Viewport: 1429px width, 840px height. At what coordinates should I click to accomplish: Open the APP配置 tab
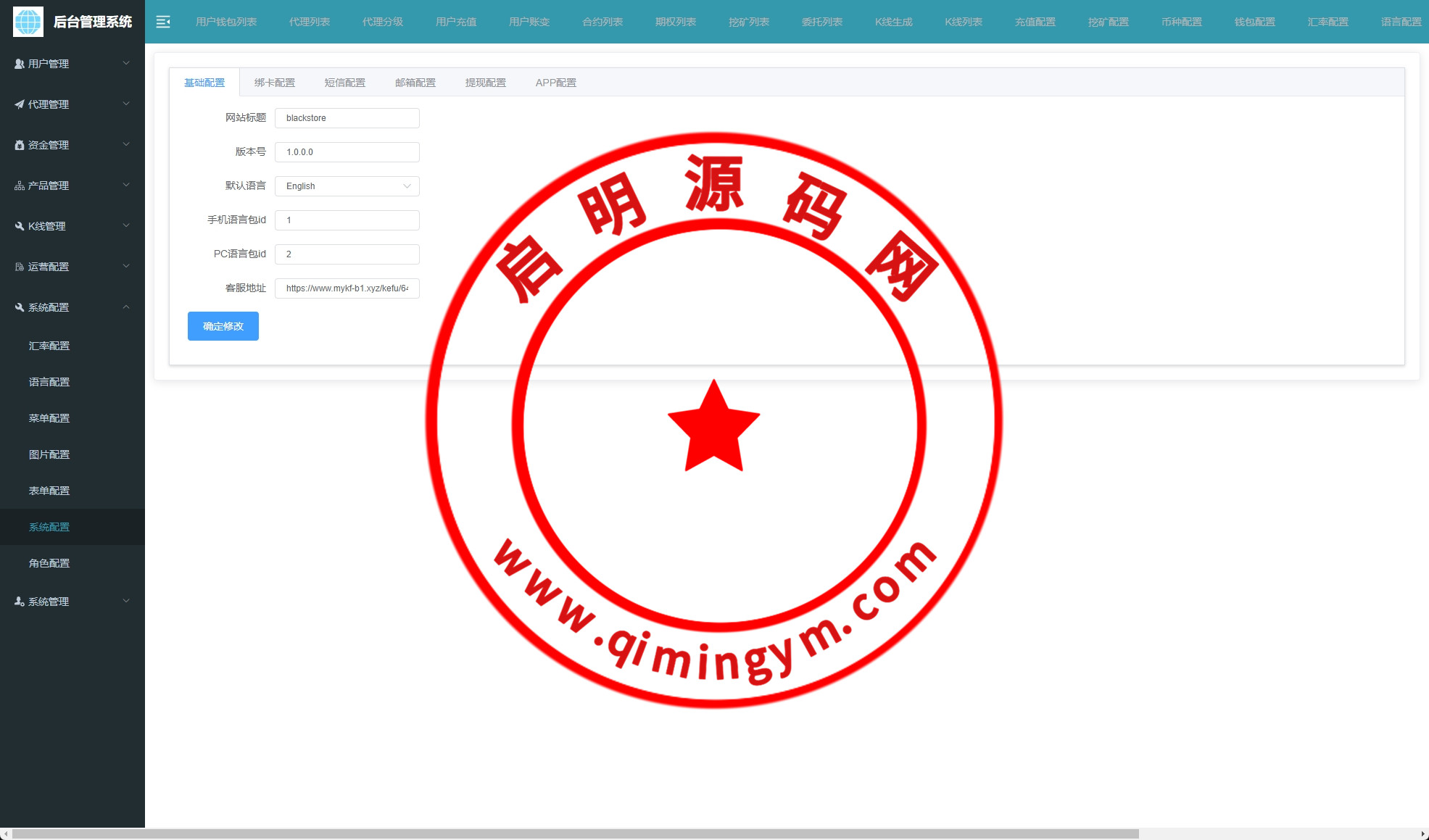(555, 83)
